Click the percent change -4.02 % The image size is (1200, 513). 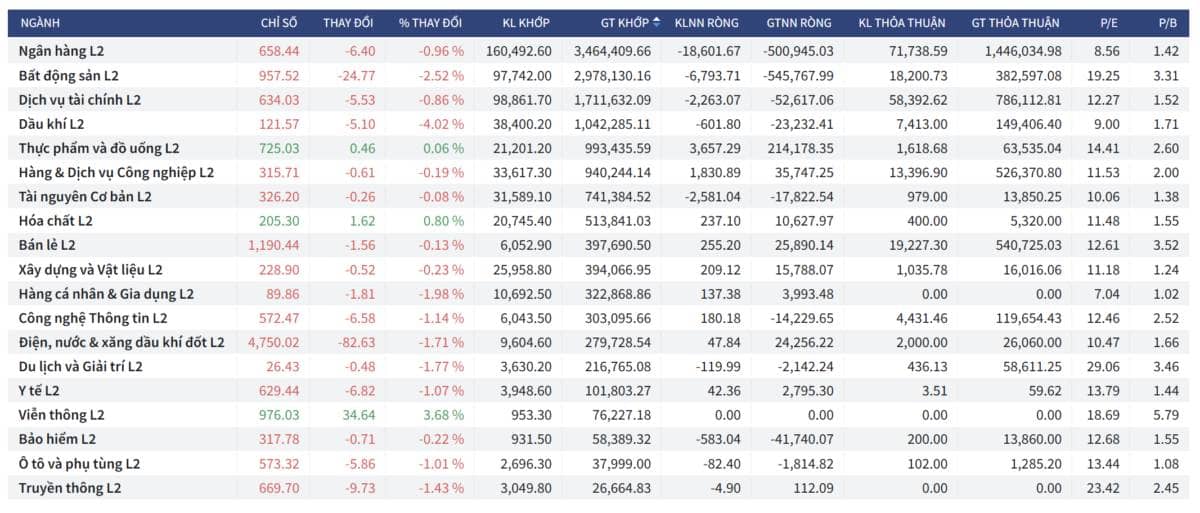click(x=440, y=123)
